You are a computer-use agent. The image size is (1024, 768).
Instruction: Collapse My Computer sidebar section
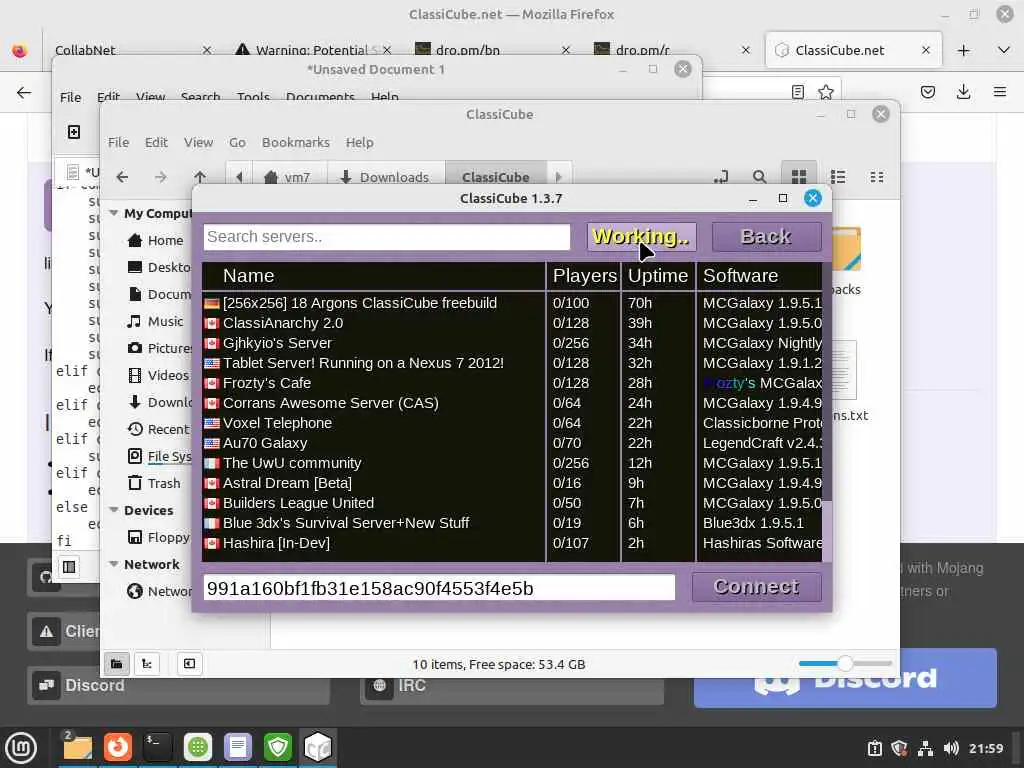(x=114, y=213)
